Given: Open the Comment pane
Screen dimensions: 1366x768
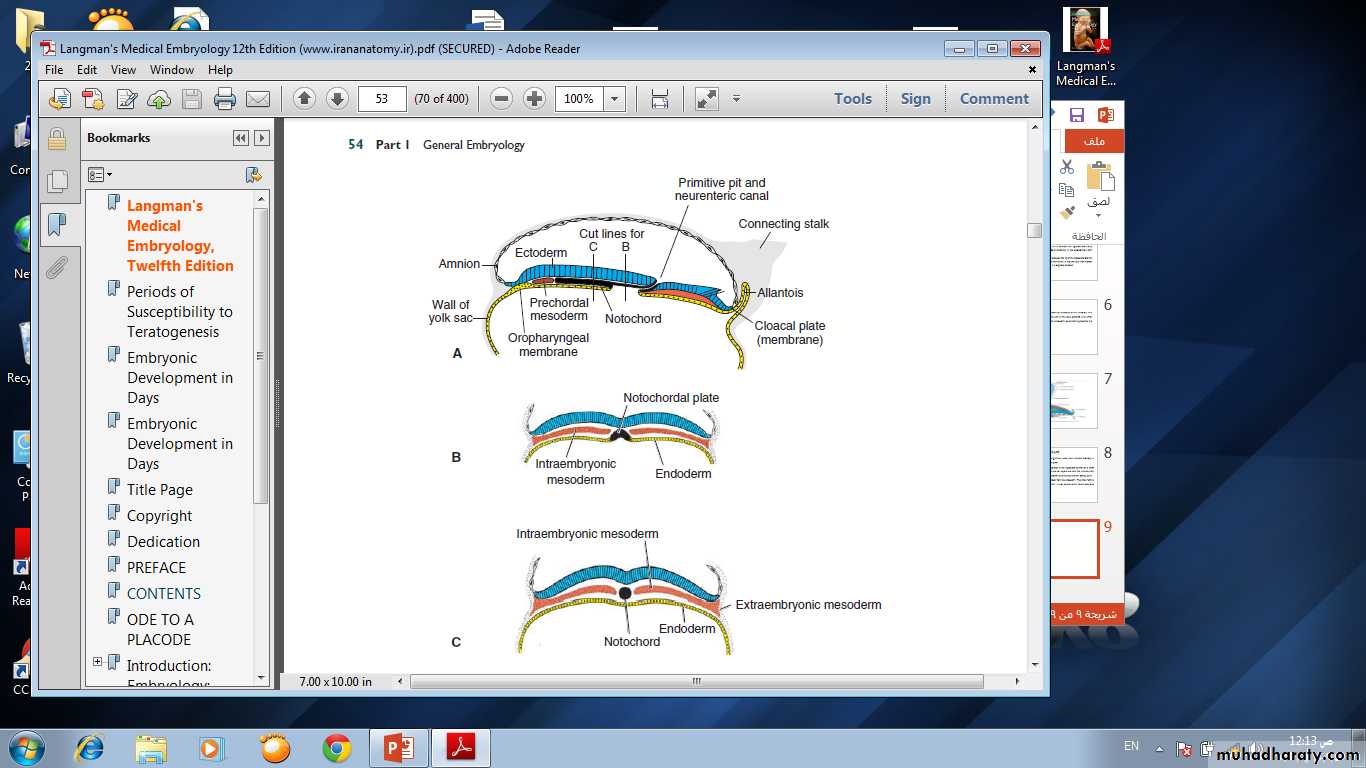Looking at the screenshot, I should pyautogui.click(x=993, y=98).
